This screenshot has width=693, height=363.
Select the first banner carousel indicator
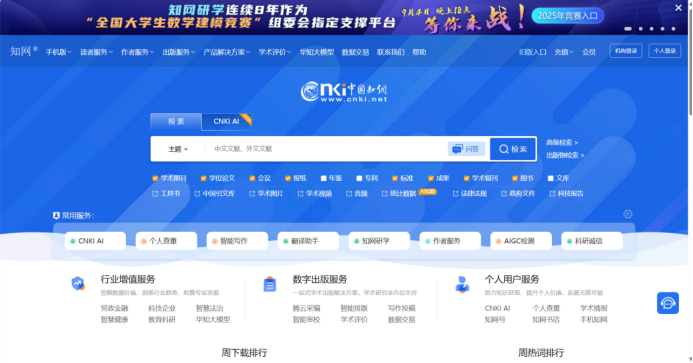click(628, 29)
